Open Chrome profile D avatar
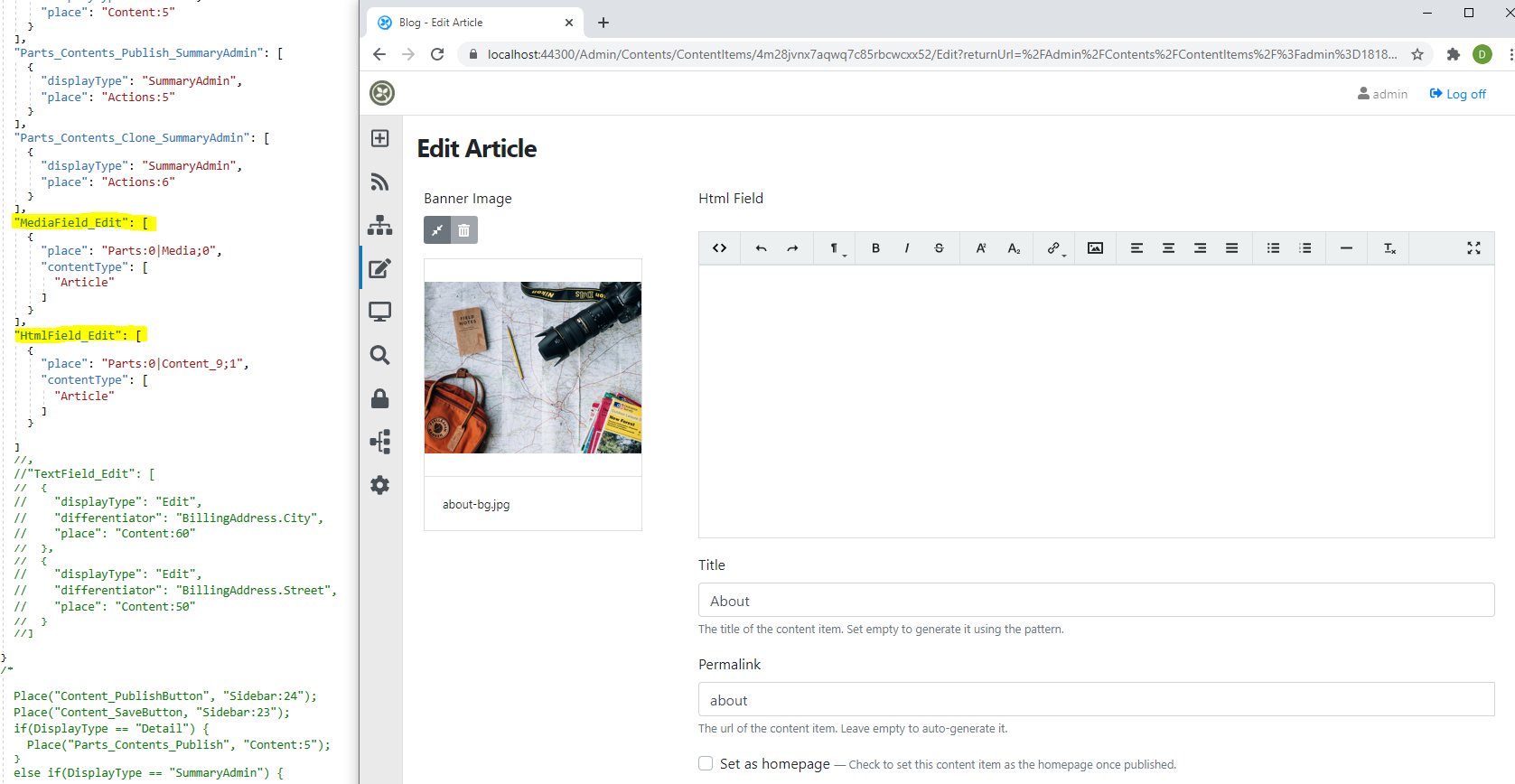Image resolution: width=1515 pixels, height=784 pixels. pyautogui.click(x=1482, y=54)
